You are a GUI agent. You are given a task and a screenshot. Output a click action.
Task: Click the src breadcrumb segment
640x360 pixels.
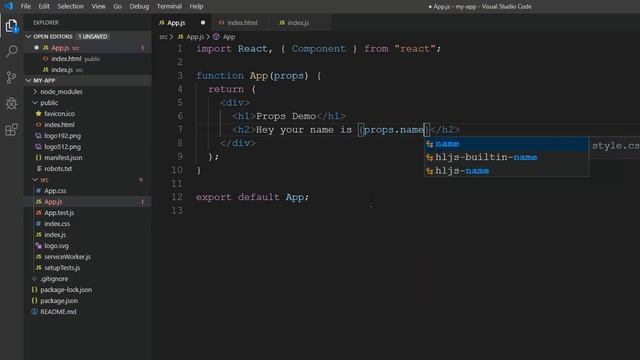click(163, 37)
